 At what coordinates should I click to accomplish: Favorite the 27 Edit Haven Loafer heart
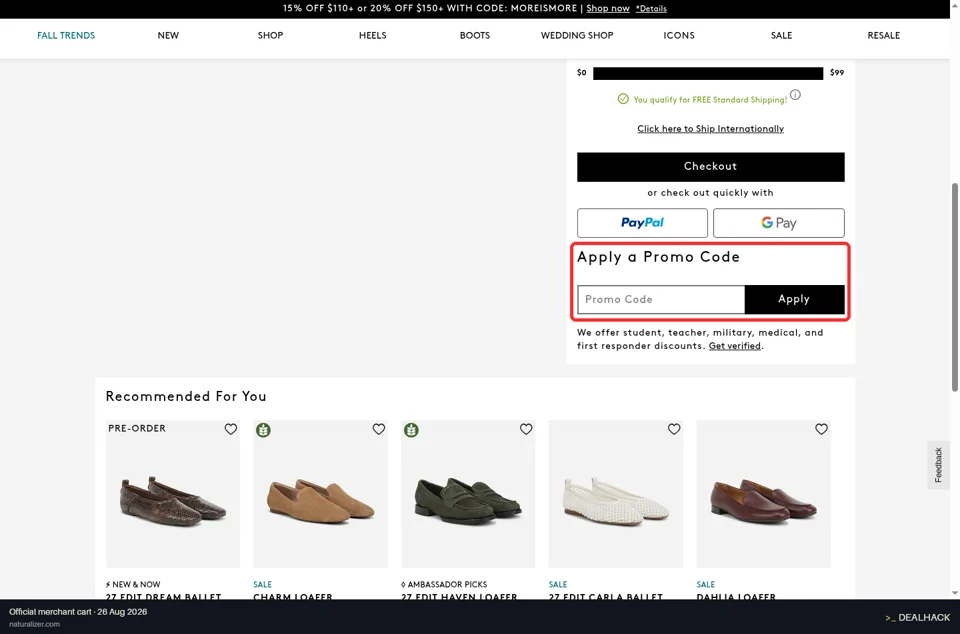pyautogui.click(x=526, y=429)
